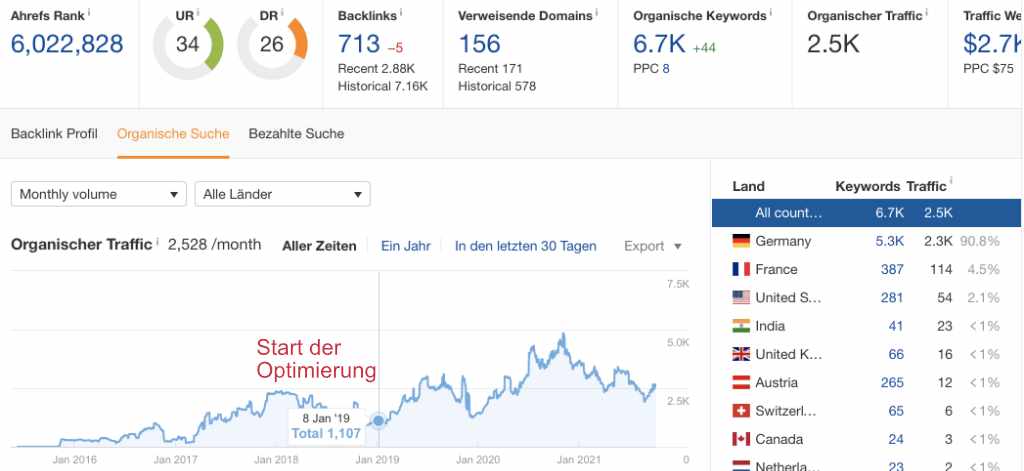
Task: Select In den letzten 30 Tagen
Action: pos(525,246)
